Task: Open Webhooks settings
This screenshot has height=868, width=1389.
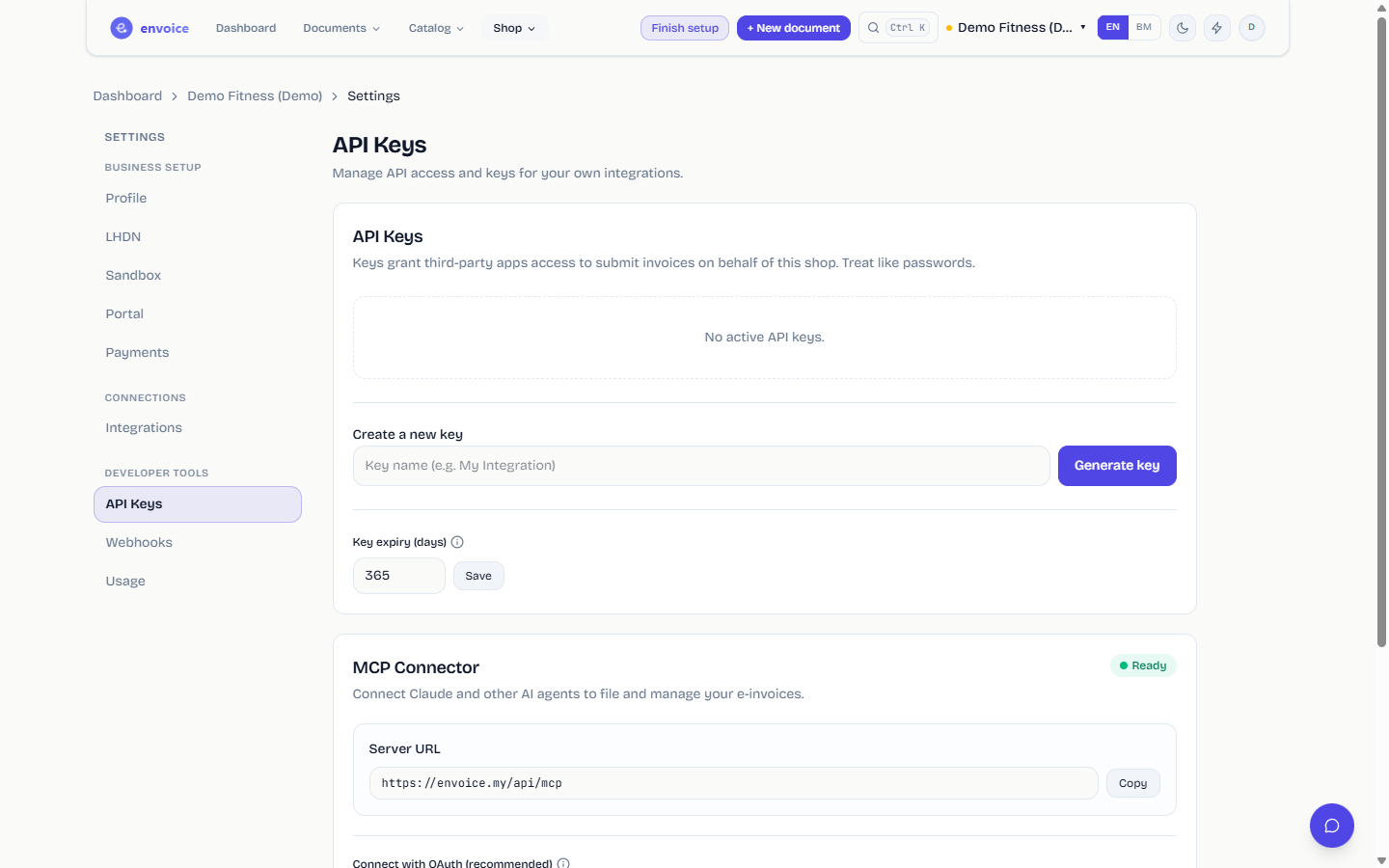Action: pyautogui.click(x=198, y=543)
